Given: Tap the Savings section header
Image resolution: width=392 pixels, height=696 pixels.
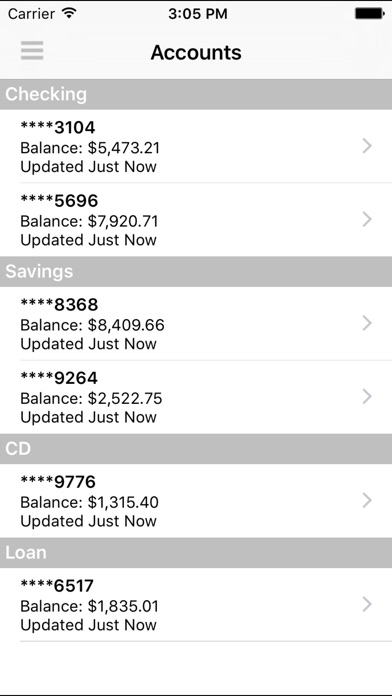Looking at the screenshot, I should [x=196, y=271].
